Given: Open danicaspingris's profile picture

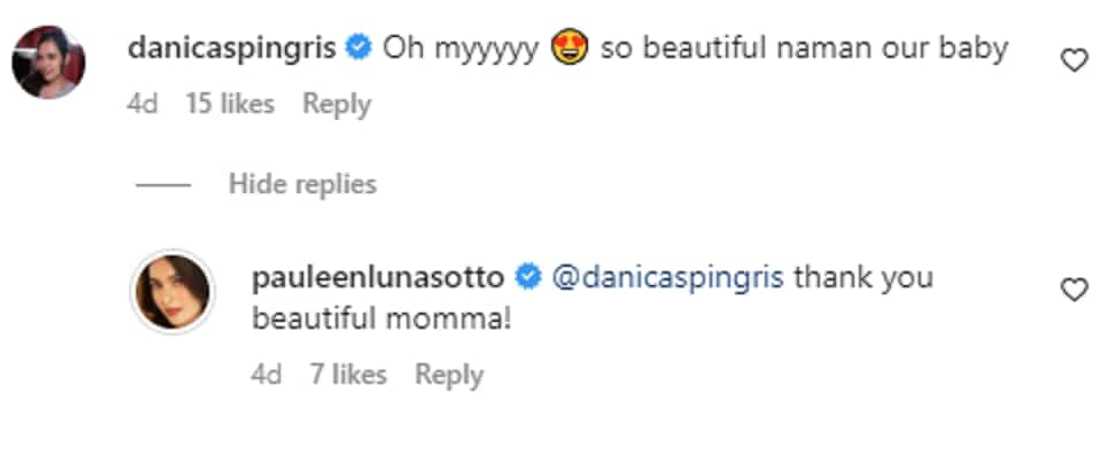Looking at the screenshot, I should coord(48,62).
